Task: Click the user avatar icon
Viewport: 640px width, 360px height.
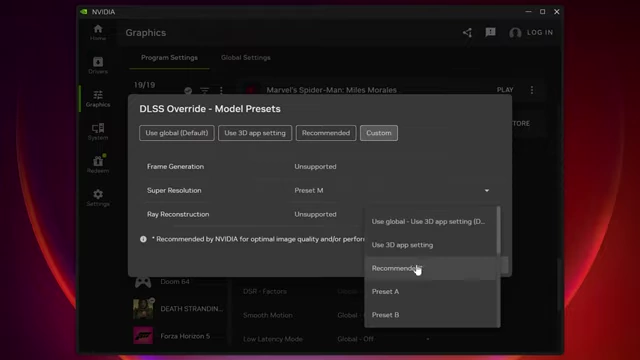Action: coord(515,33)
